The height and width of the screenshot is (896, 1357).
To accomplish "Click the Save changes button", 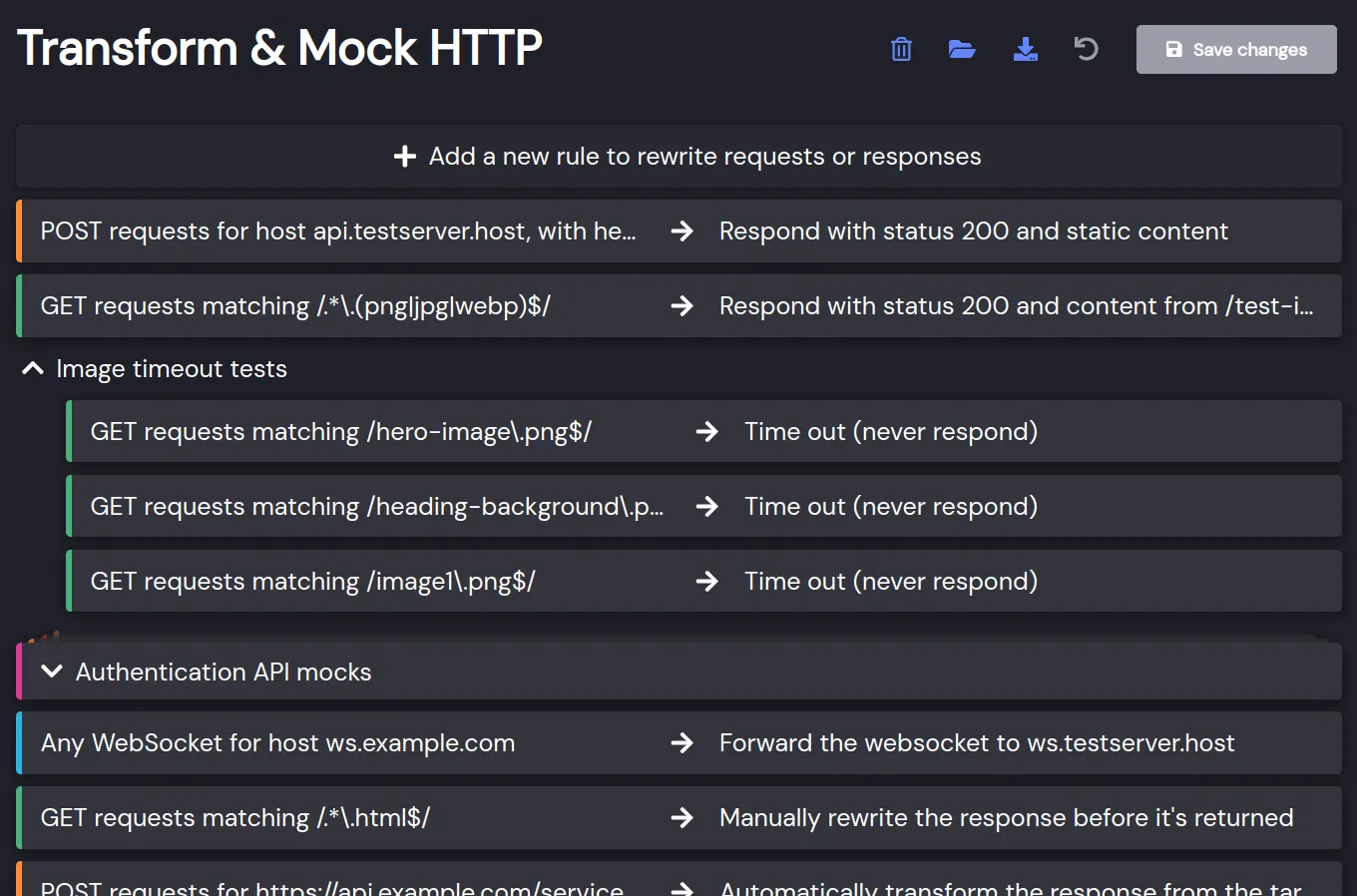I will (x=1236, y=50).
